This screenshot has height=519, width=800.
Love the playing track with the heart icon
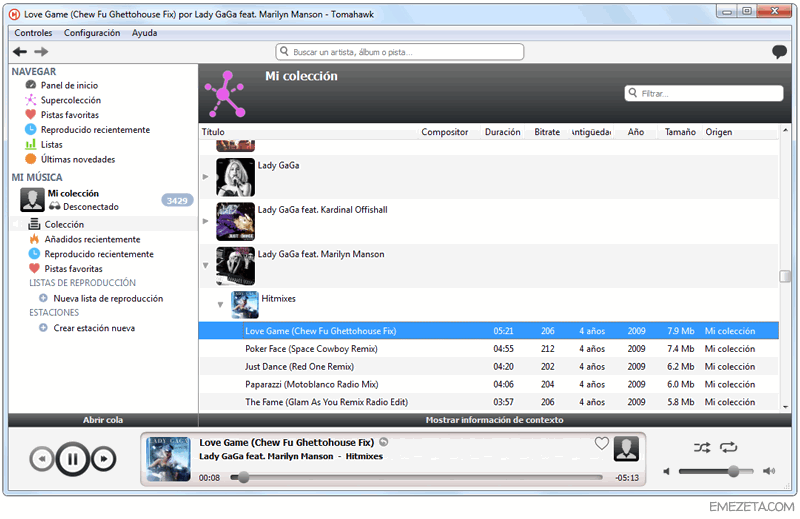[602, 443]
